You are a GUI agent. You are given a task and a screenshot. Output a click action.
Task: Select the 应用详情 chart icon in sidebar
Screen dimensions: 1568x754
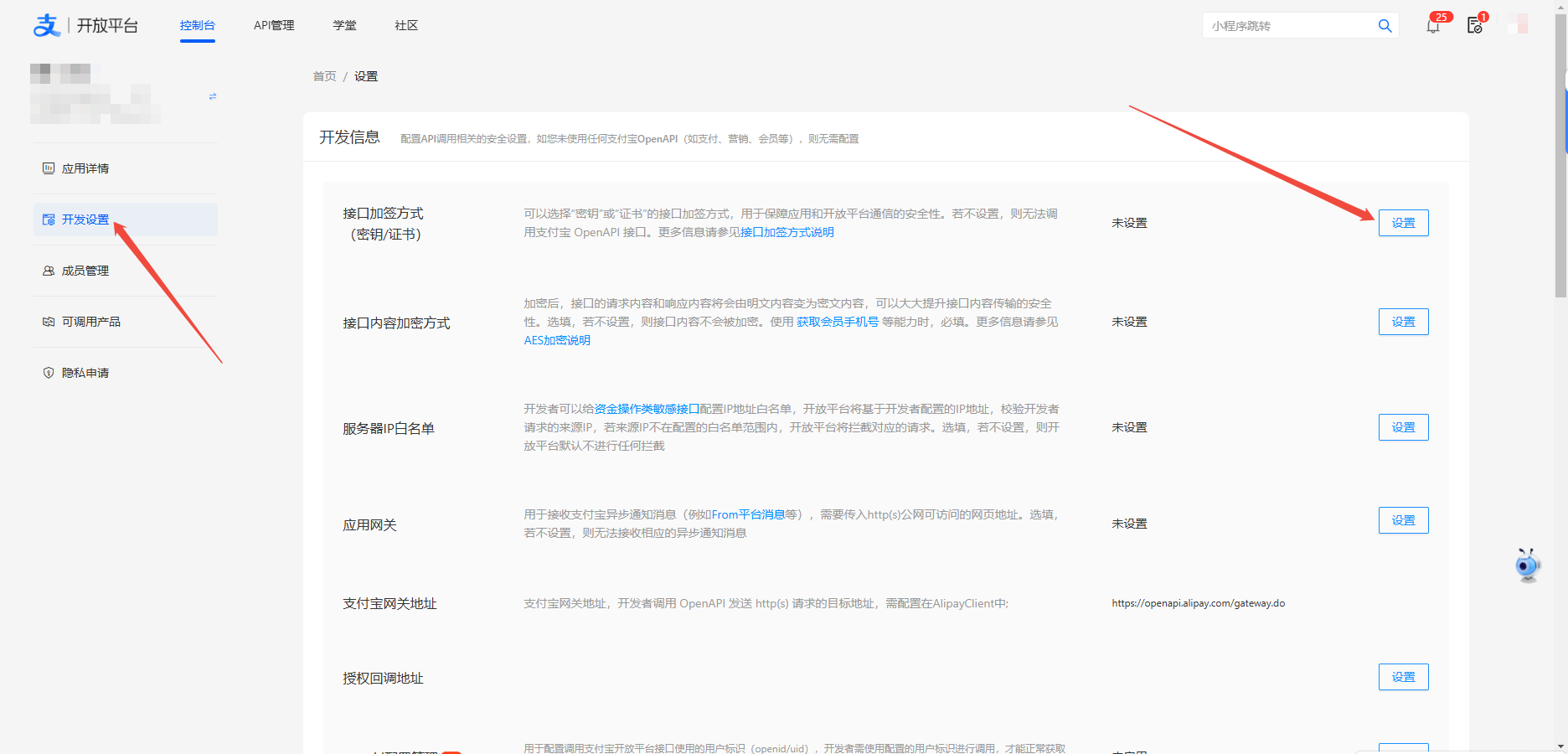pos(48,168)
